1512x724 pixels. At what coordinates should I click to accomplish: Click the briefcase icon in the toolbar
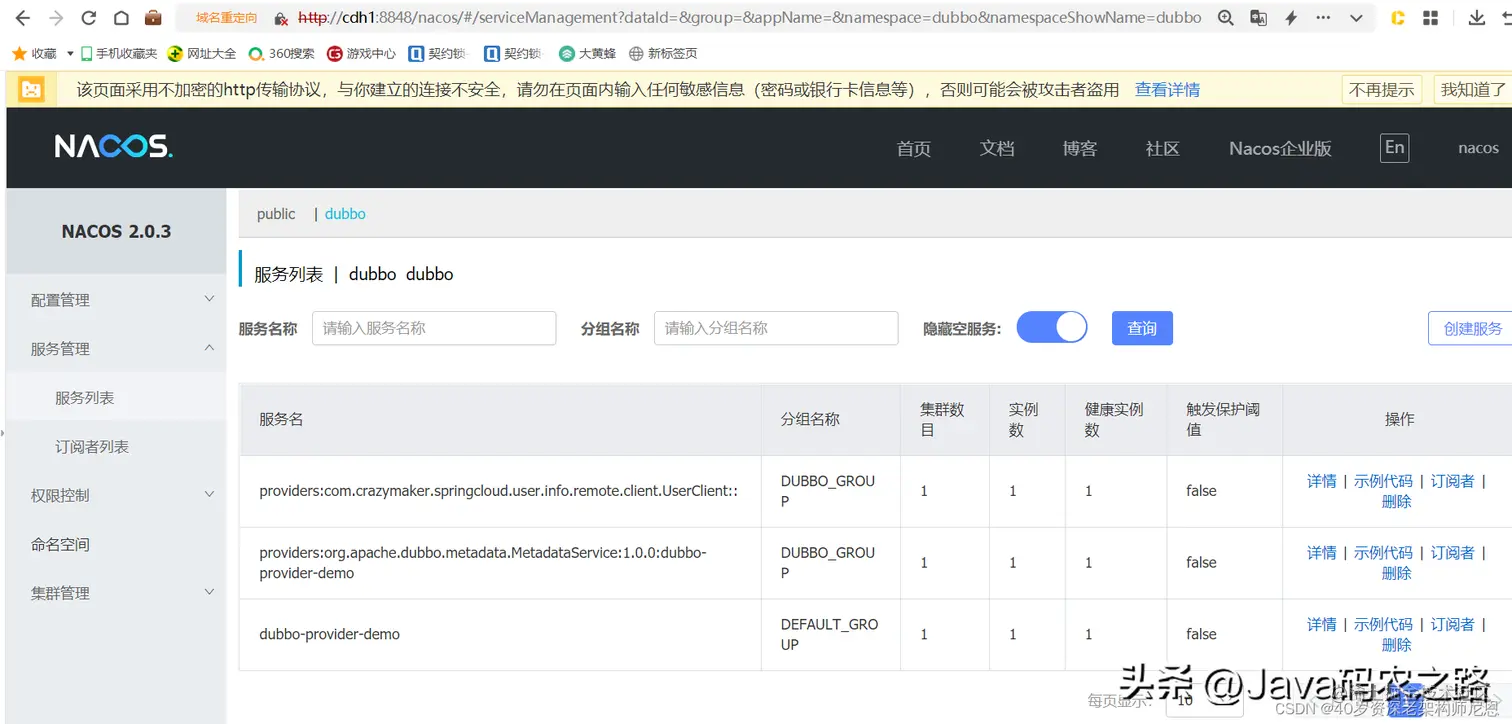153,18
